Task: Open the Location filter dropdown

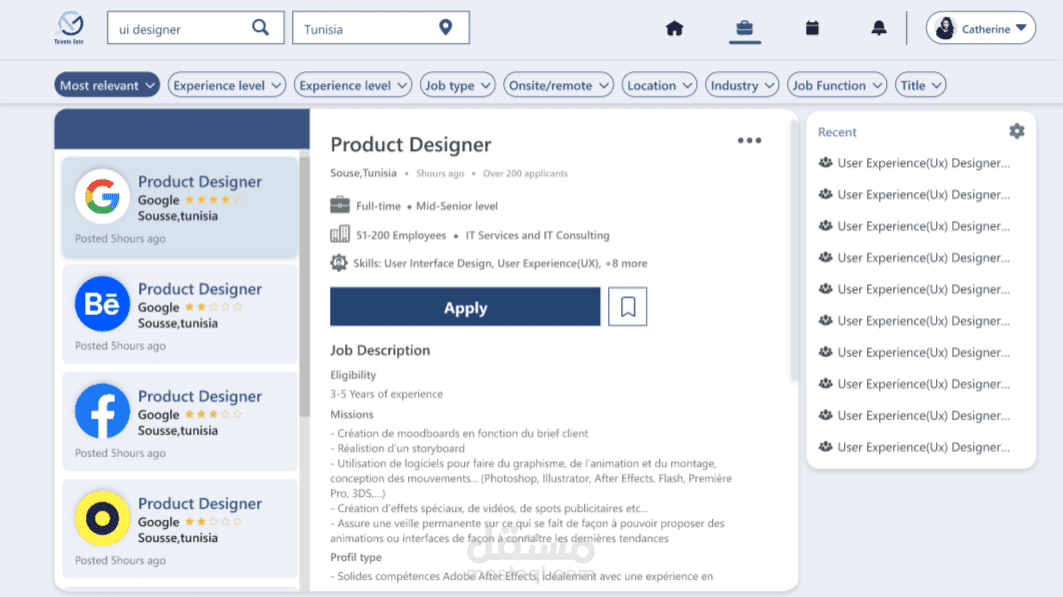Action: 659,85
